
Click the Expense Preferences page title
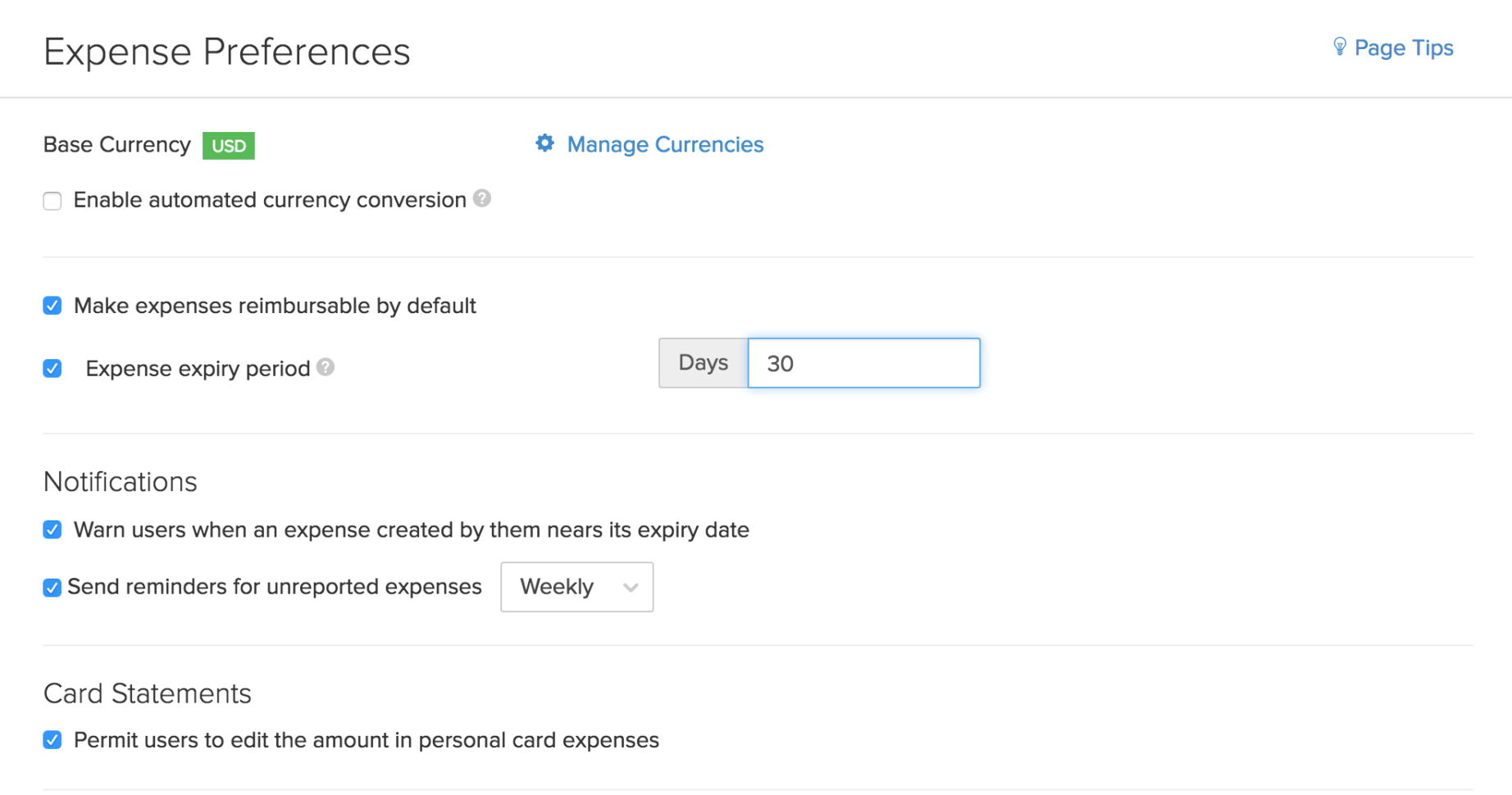[227, 51]
